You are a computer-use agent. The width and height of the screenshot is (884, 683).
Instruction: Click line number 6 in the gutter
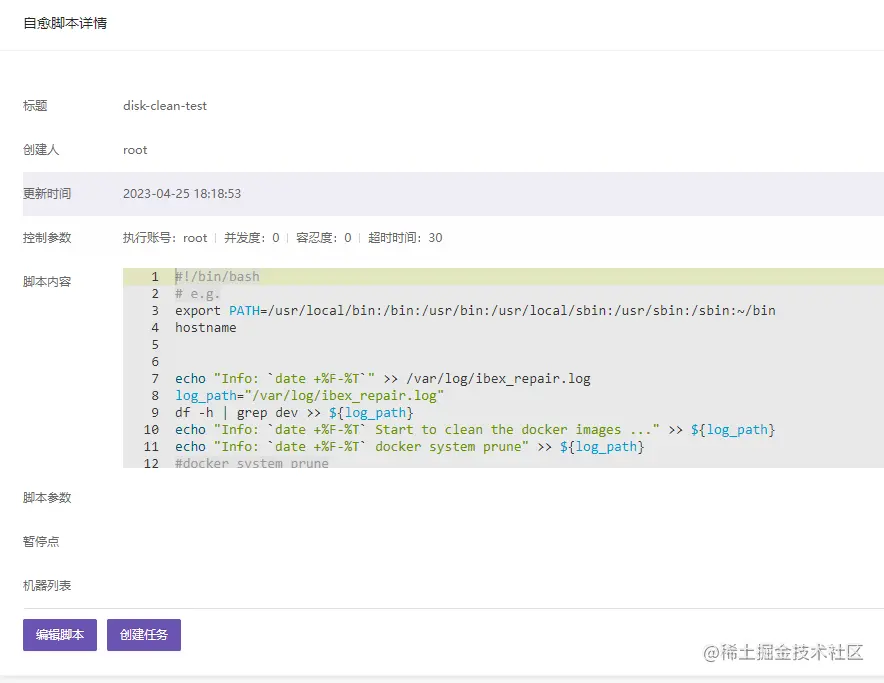click(x=154, y=362)
